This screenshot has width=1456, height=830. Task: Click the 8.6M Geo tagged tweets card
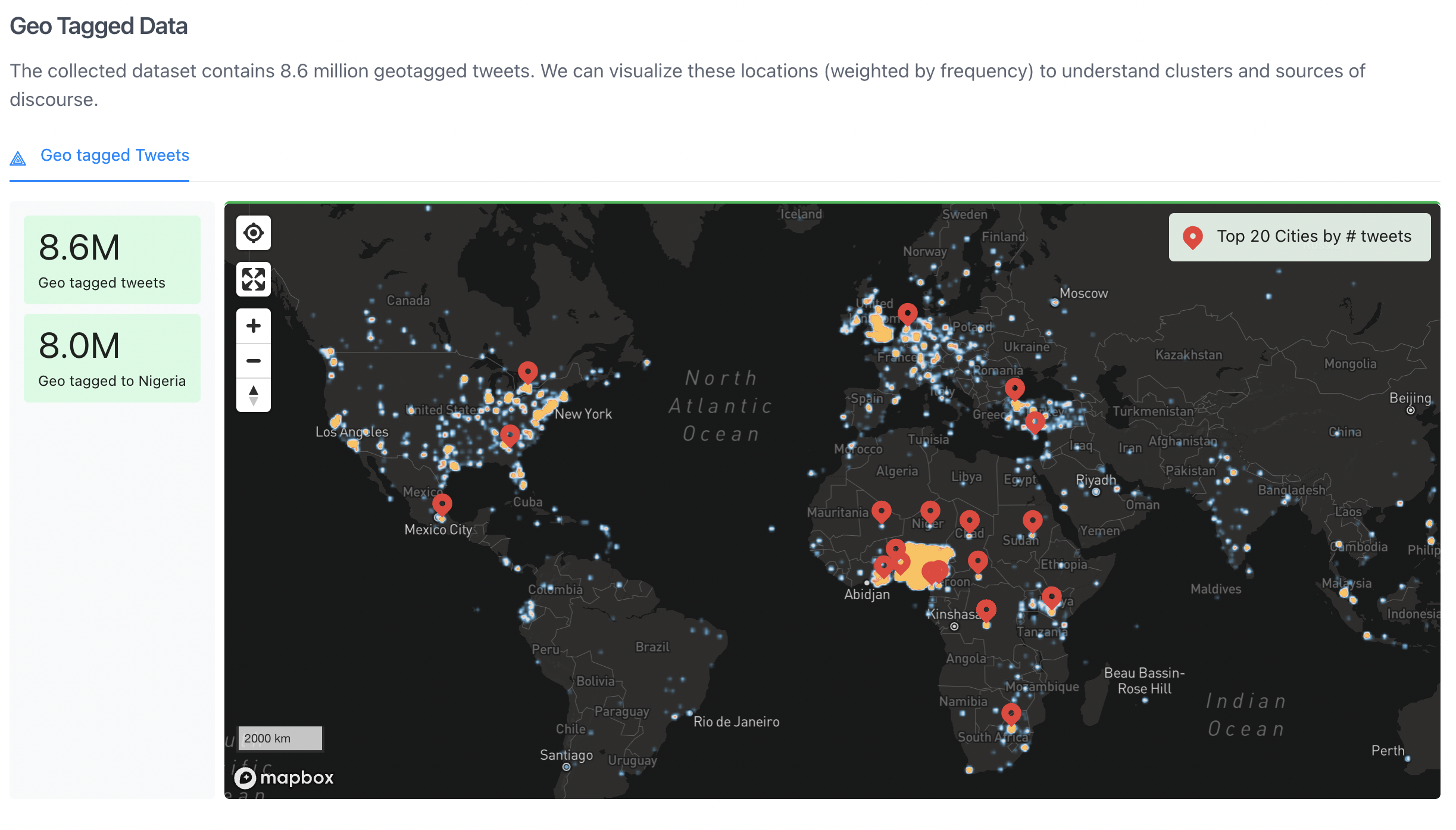112,258
